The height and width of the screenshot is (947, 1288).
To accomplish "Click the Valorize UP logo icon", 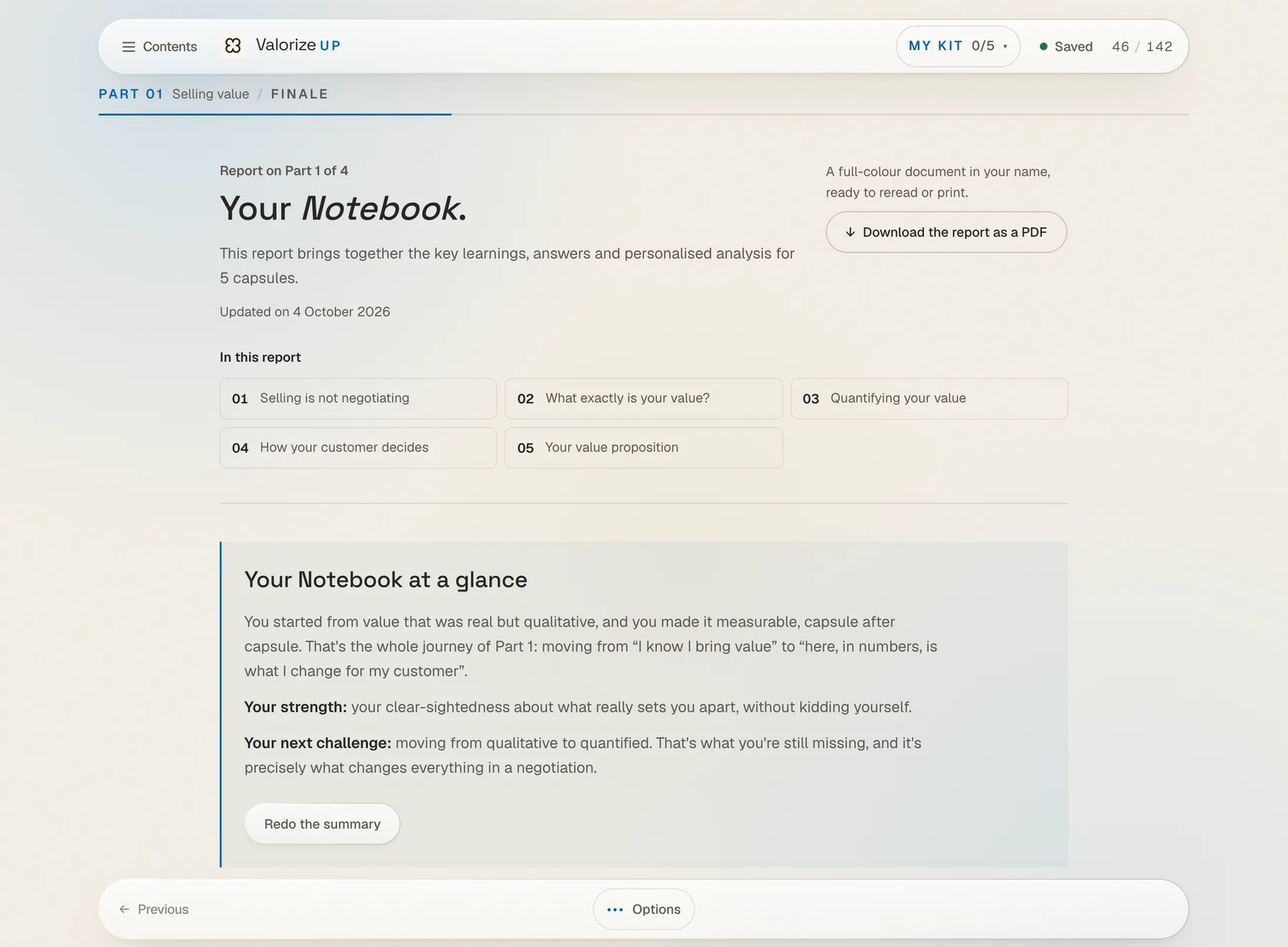I will point(233,46).
